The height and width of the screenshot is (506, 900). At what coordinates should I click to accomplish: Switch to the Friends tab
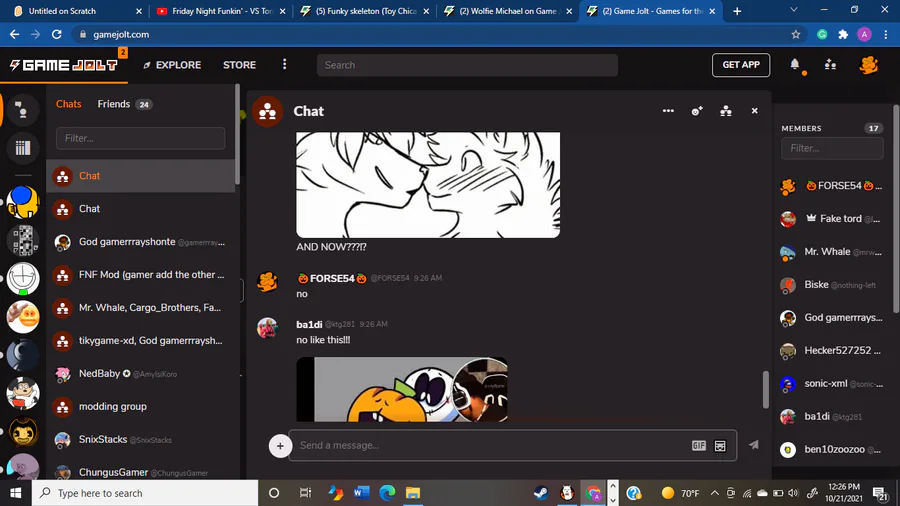tap(124, 104)
